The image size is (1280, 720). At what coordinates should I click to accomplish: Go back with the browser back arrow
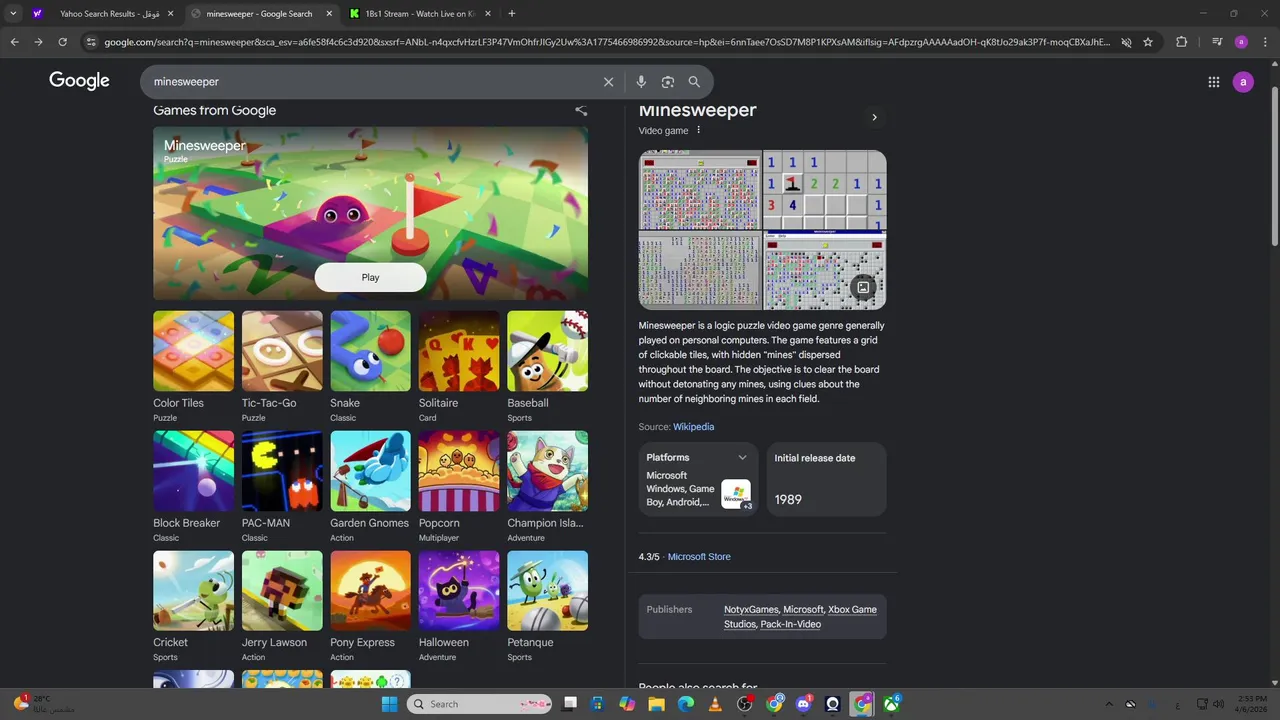coord(14,42)
